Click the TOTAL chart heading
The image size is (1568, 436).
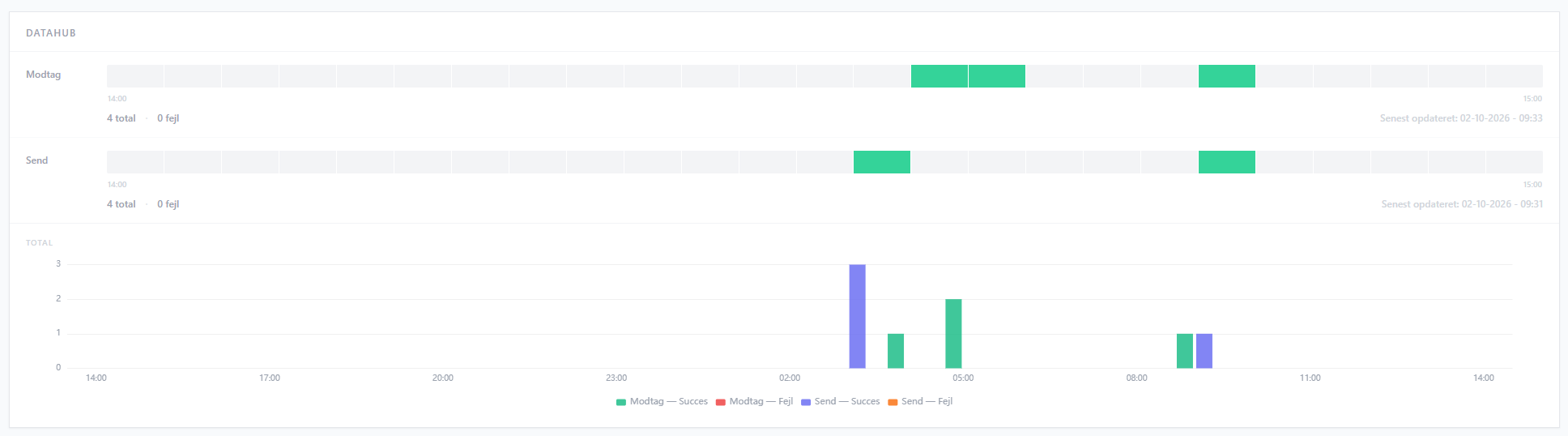click(x=39, y=243)
